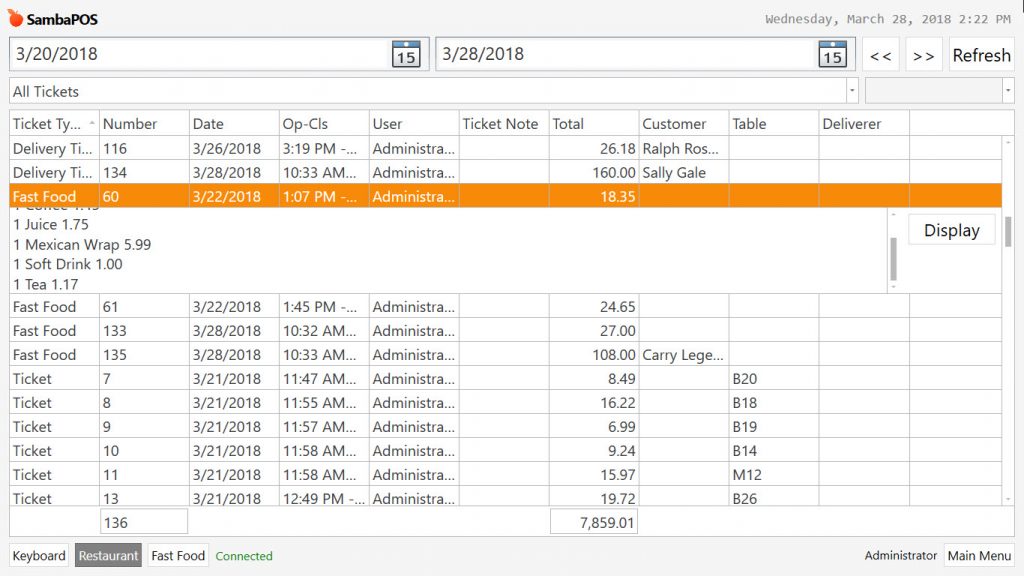Sort by the Op-Cls column header
The height and width of the screenshot is (576, 1024).
click(324, 123)
